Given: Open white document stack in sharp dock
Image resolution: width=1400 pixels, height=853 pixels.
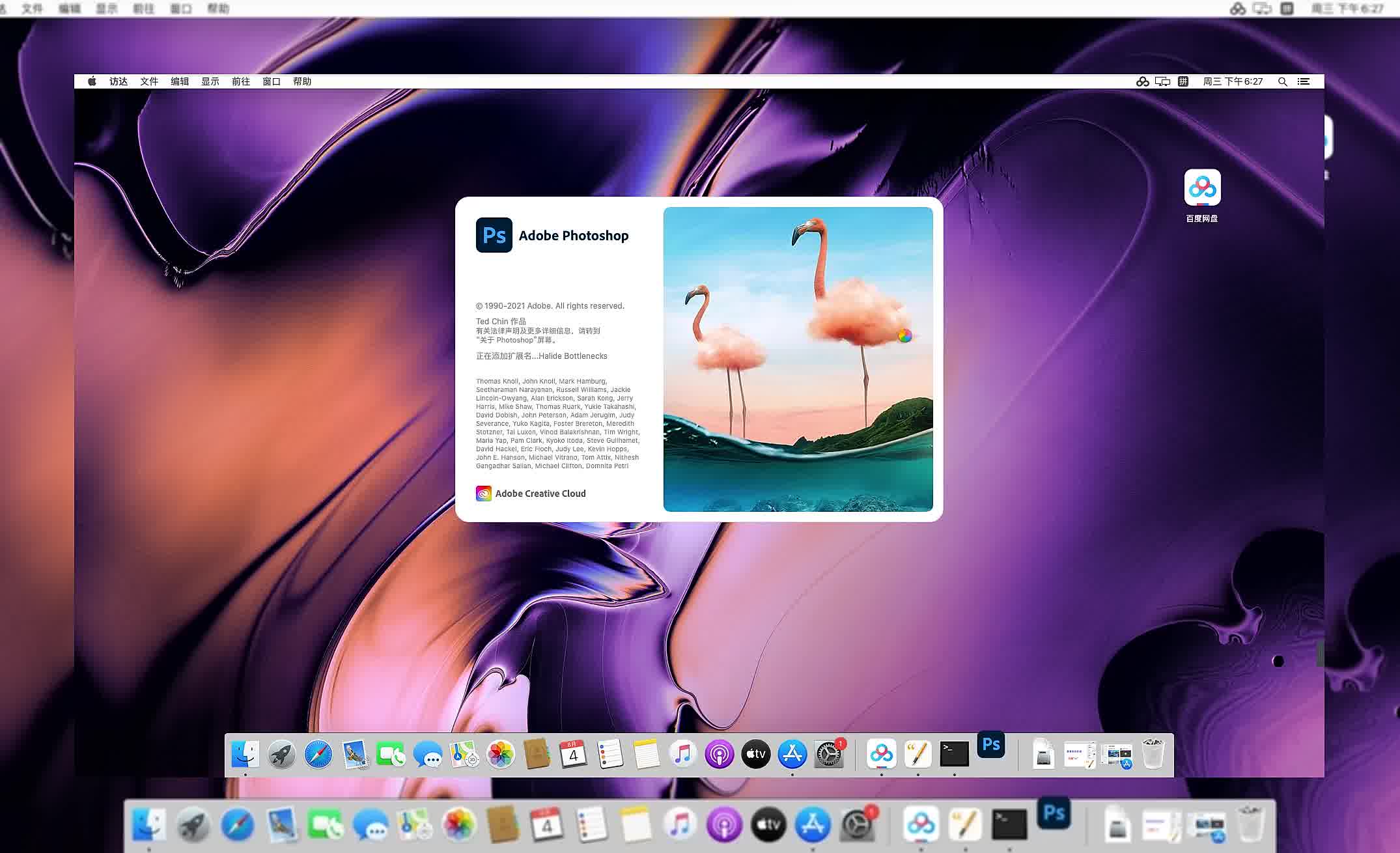Looking at the screenshot, I should pyautogui.click(x=1080, y=754).
